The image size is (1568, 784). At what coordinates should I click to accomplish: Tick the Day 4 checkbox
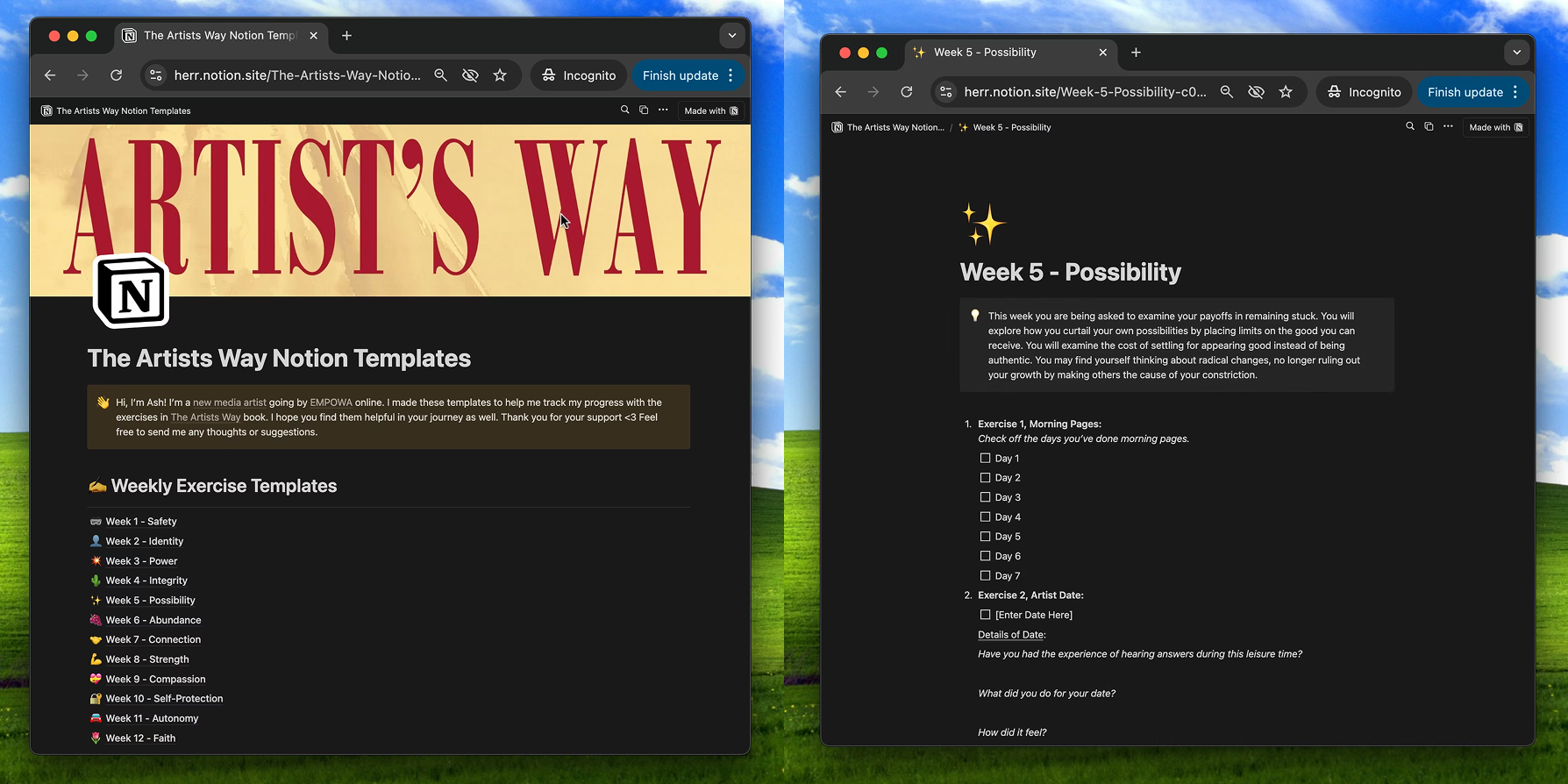pos(985,517)
